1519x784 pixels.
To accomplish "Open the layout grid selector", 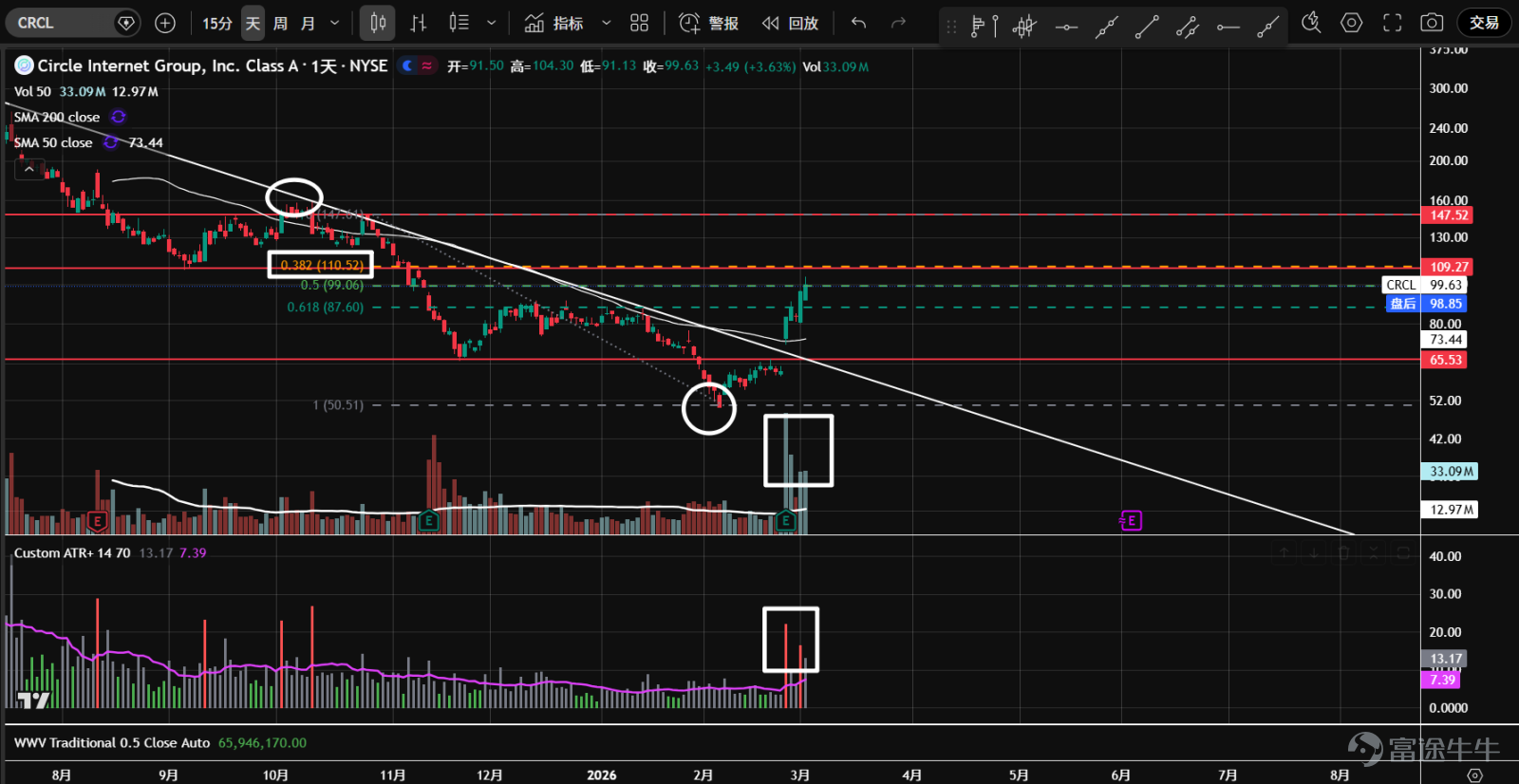I will [640, 23].
